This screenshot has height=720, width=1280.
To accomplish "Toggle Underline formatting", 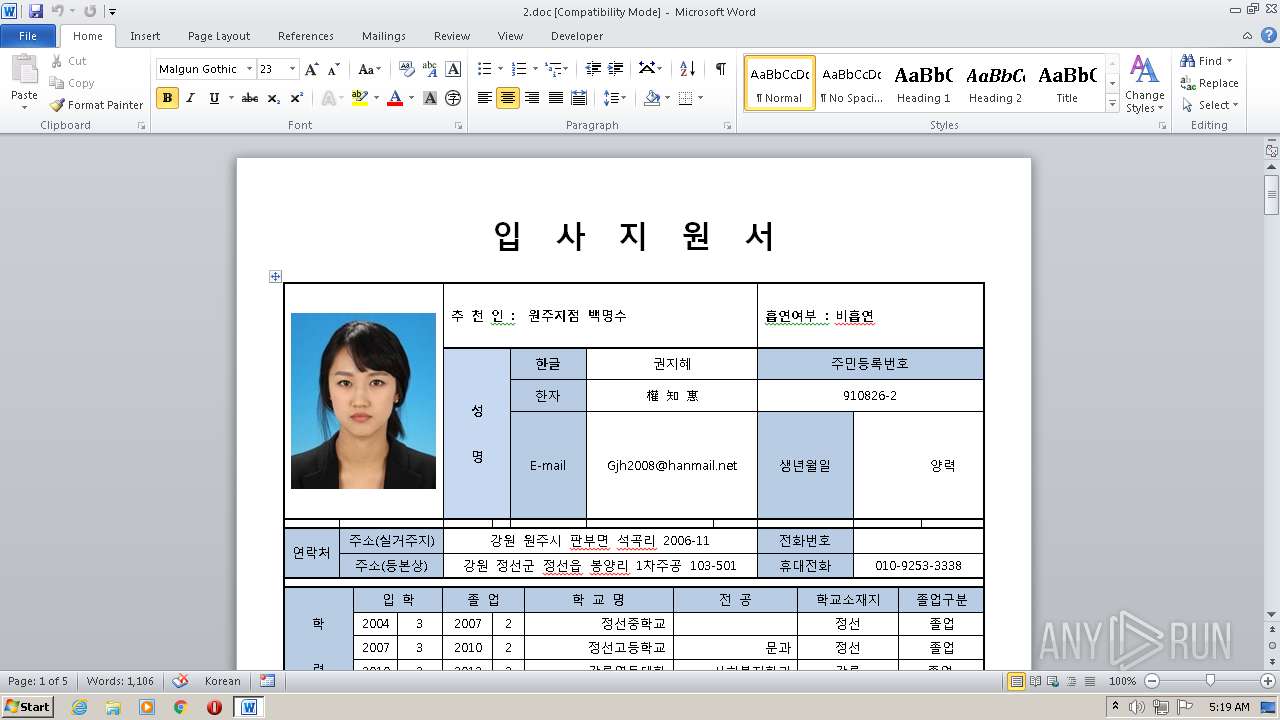I will point(214,98).
